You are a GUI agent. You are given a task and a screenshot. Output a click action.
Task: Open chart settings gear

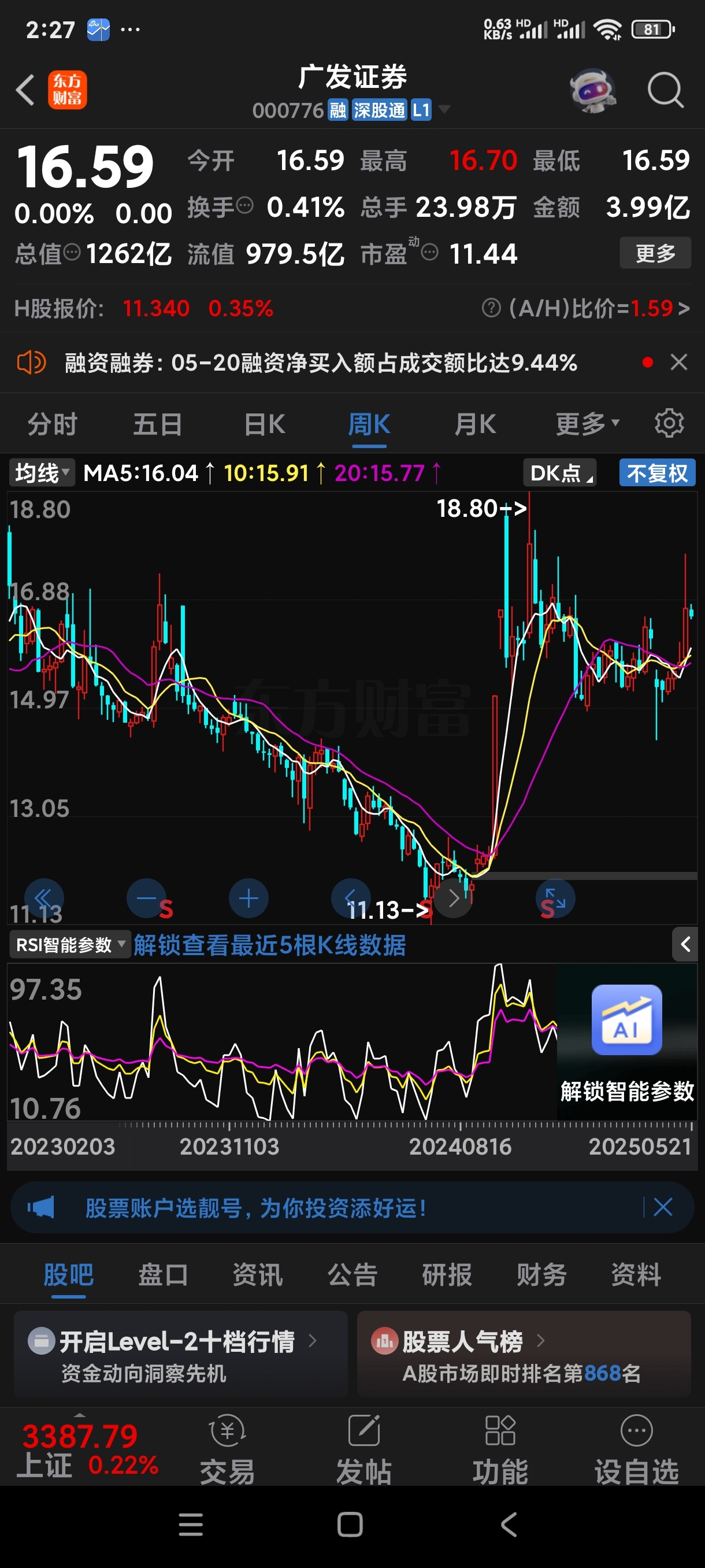[x=669, y=423]
